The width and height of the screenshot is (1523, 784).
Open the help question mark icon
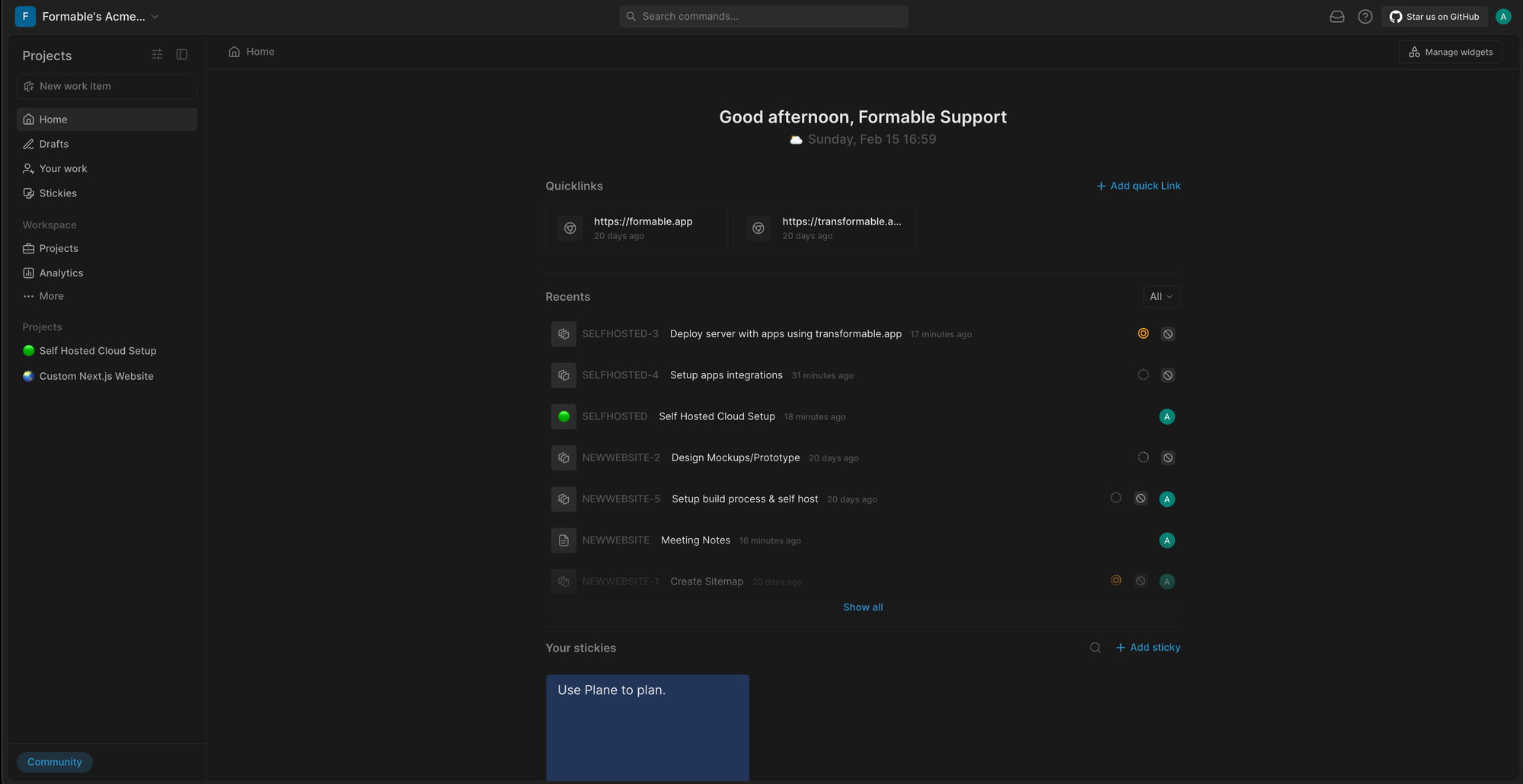click(x=1365, y=16)
